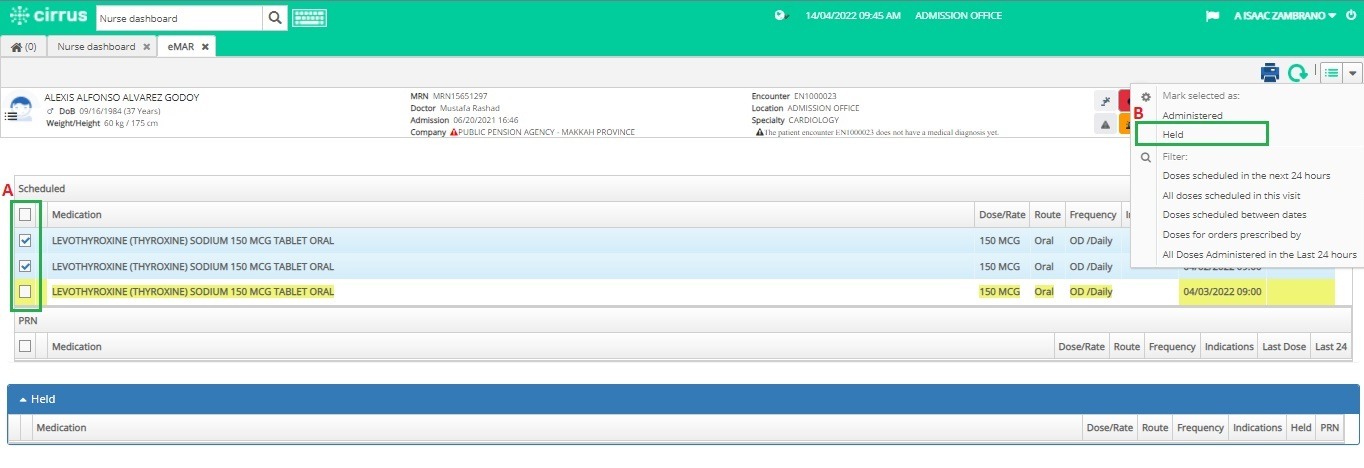Toggle the PRN select-all checkbox

click(x=25, y=346)
